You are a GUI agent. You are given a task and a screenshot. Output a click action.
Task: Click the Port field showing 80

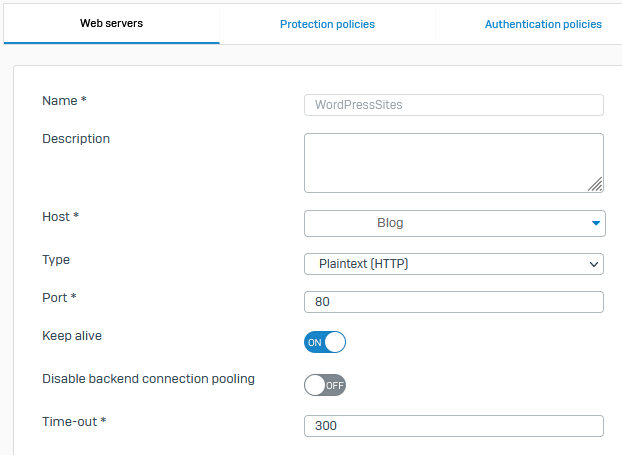click(454, 302)
